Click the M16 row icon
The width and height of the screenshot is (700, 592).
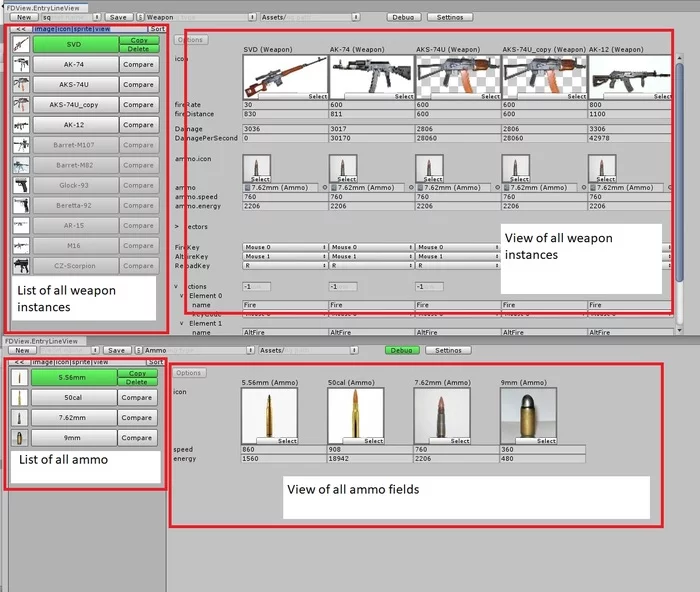(x=21, y=246)
